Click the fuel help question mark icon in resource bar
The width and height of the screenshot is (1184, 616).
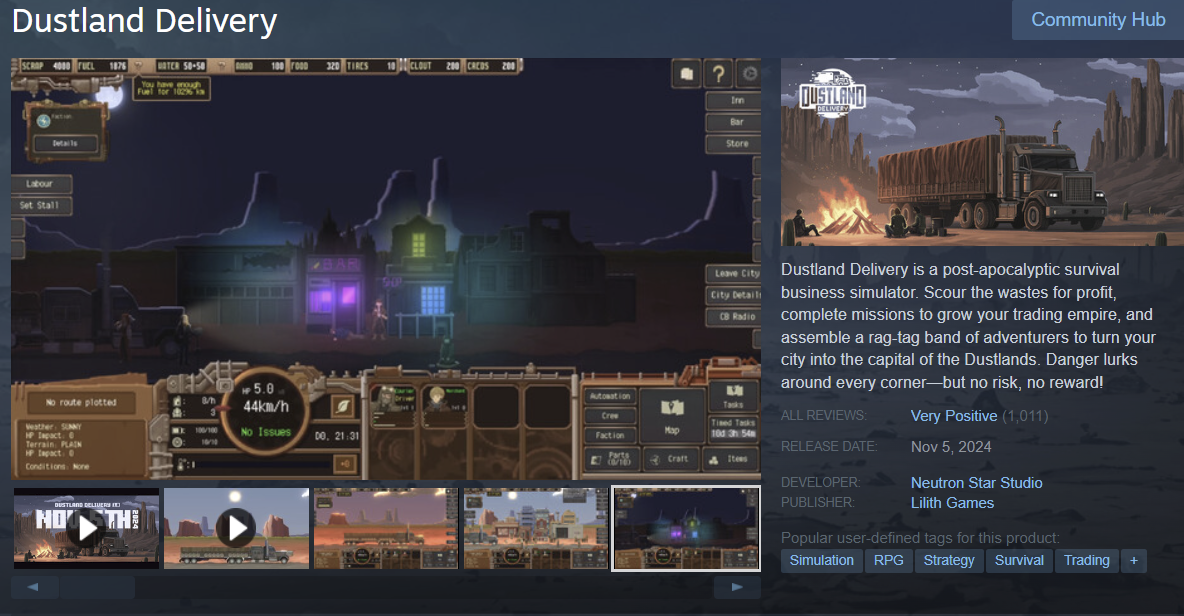138,66
